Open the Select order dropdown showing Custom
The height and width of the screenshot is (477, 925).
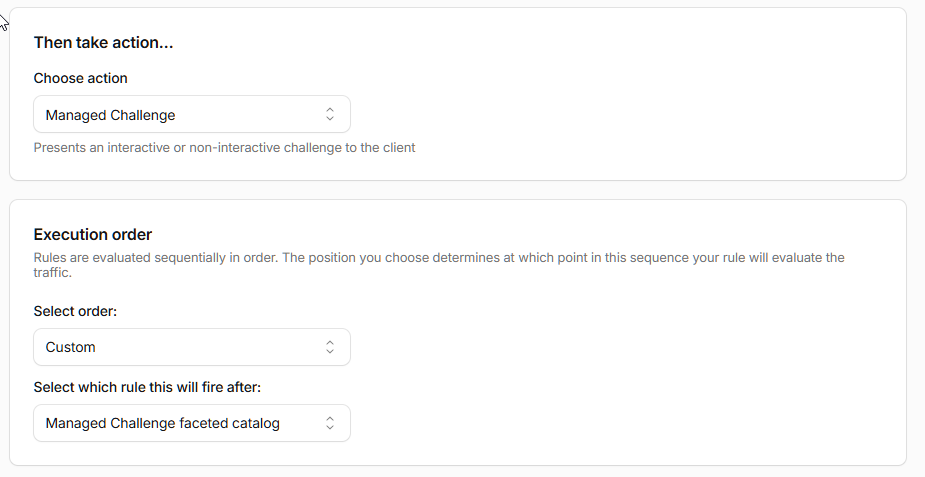[x=192, y=347]
